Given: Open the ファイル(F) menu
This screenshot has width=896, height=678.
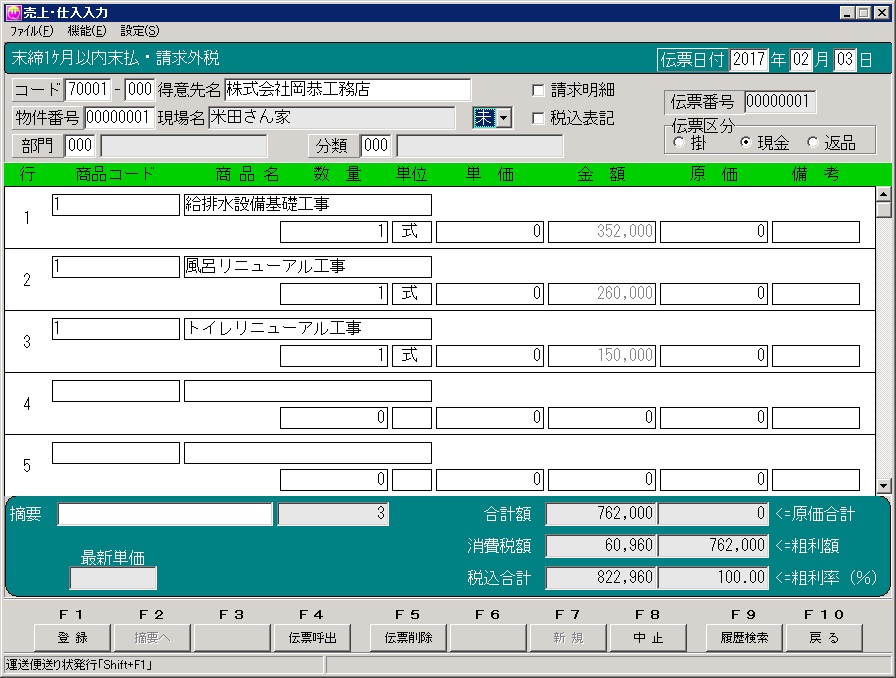Looking at the screenshot, I should tap(31, 31).
